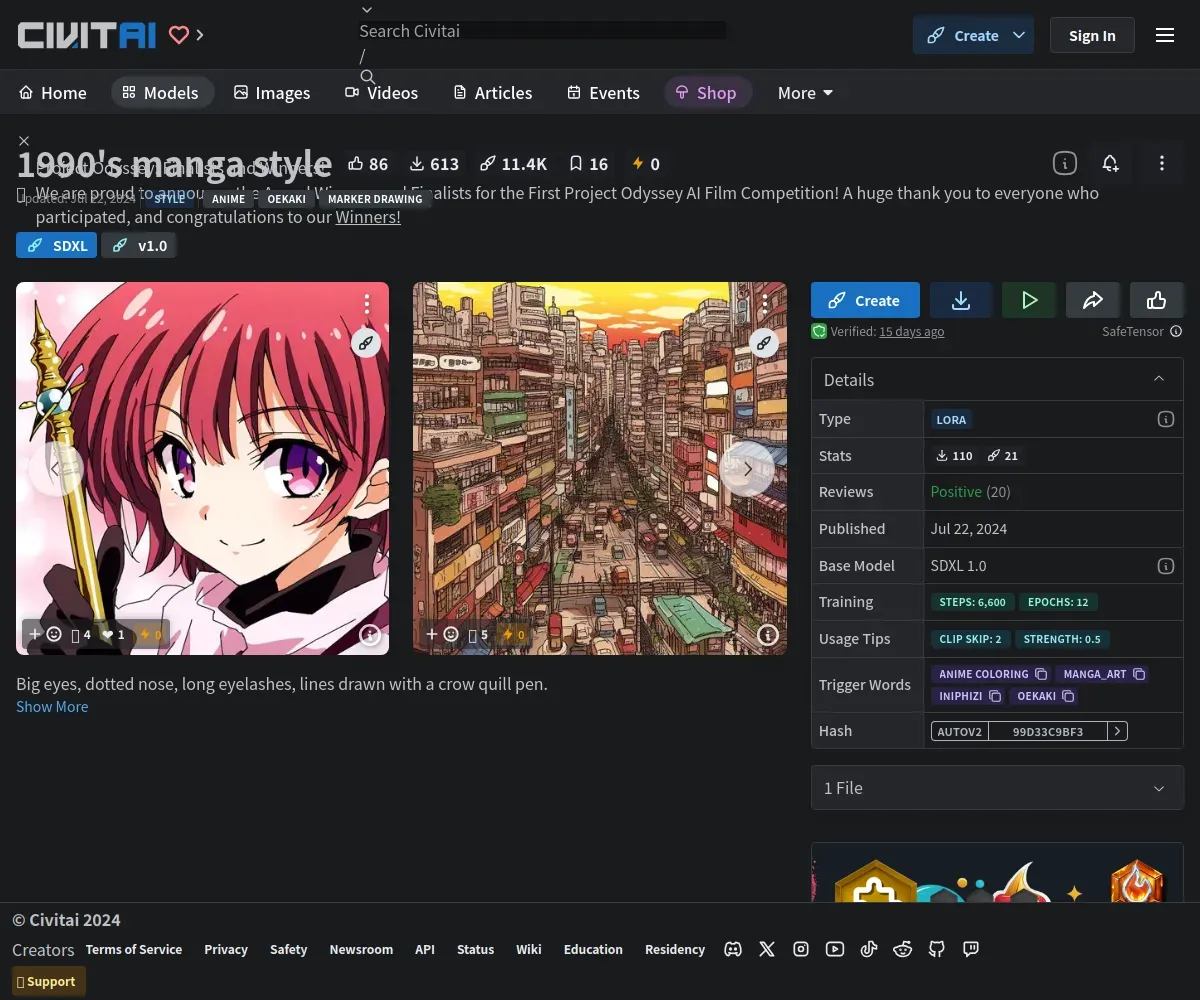
Task: Open the Shop tab
Action: click(x=707, y=92)
